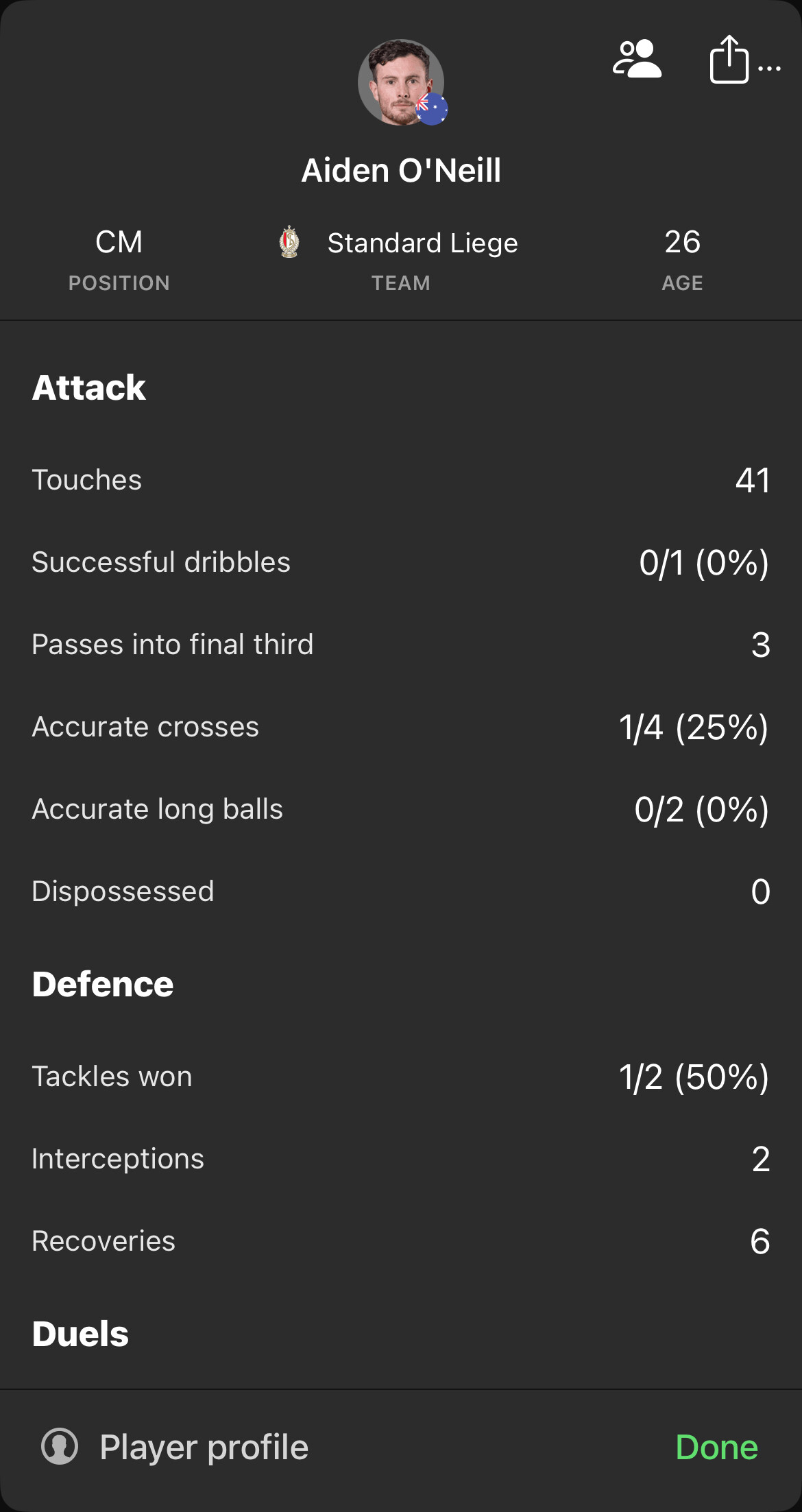Viewport: 802px width, 1512px height.
Task: Tap the Standard Liege club crest
Action: (x=290, y=242)
